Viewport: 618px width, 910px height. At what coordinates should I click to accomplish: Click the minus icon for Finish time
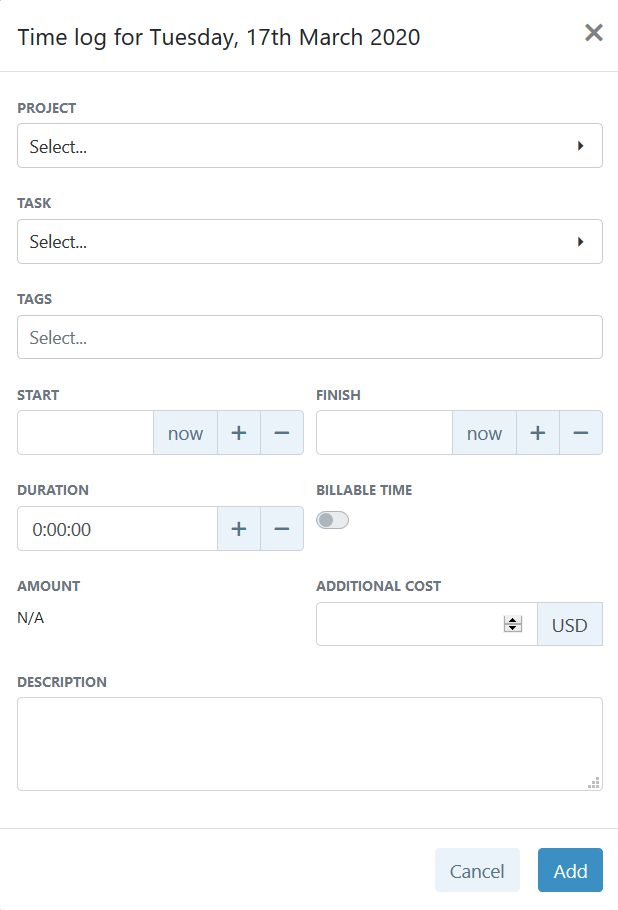[x=581, y=433]
